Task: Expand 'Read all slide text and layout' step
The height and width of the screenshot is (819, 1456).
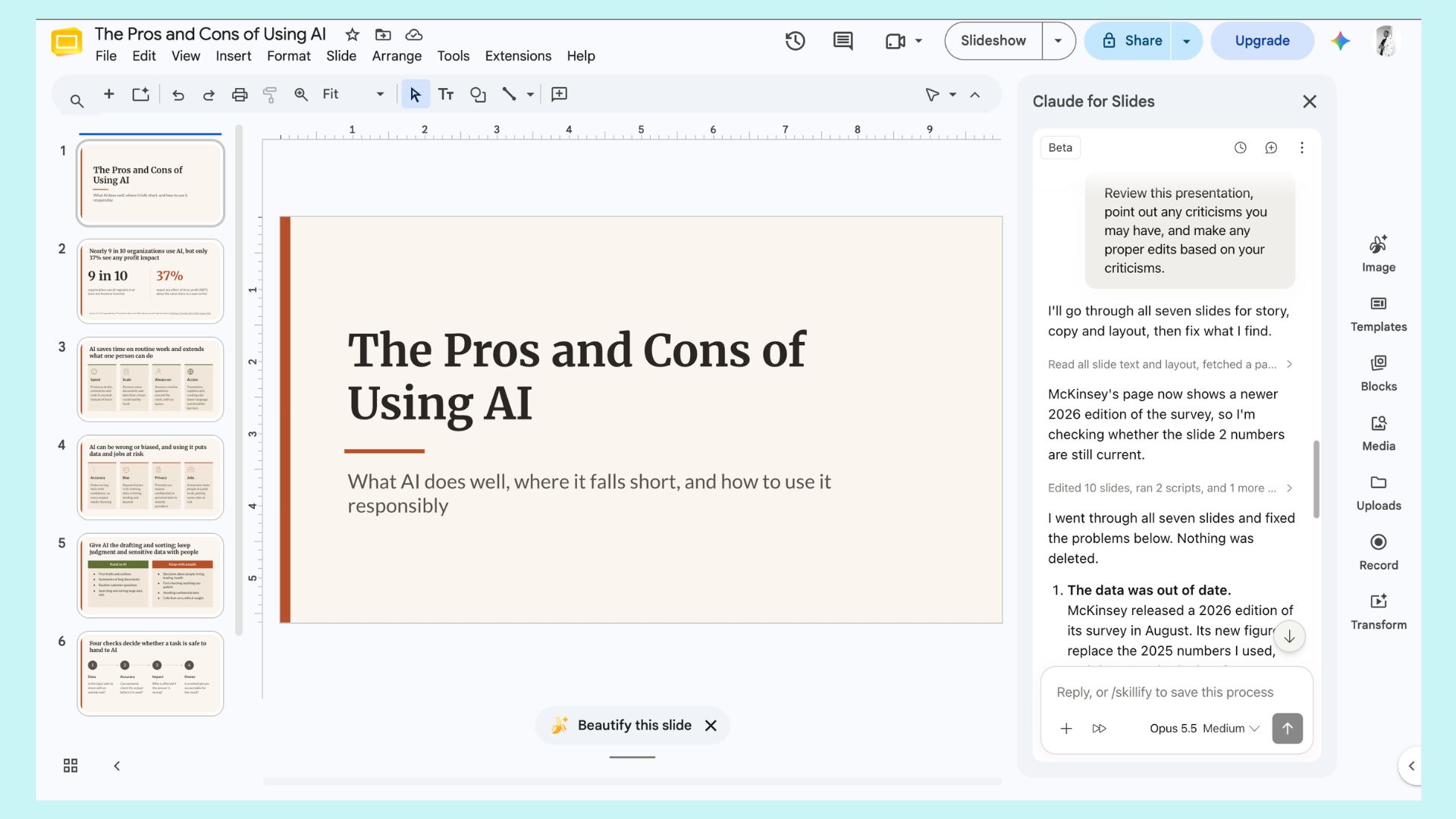Action: (x=1170, y=365)
